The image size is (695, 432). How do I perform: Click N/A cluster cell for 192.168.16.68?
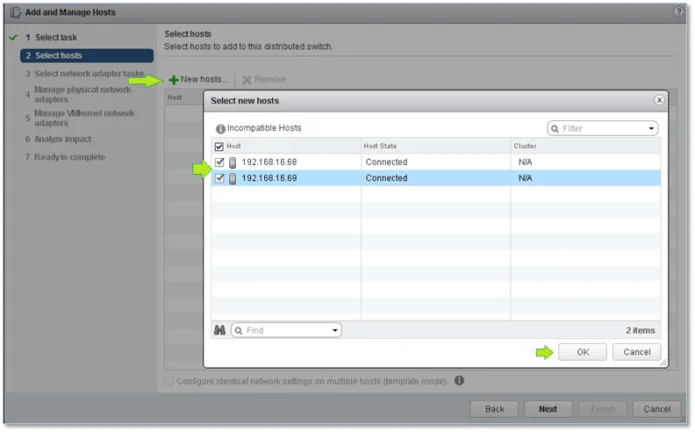(525, 162)
